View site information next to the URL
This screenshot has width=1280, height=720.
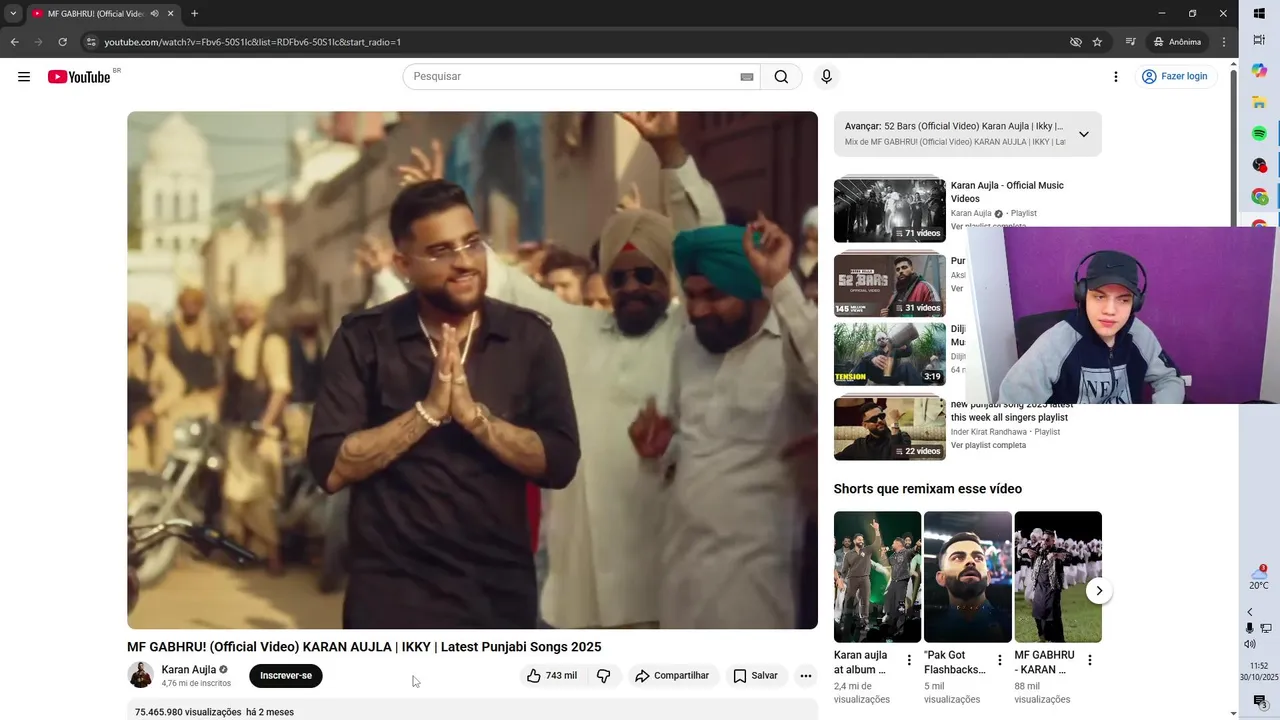[91, 42]
